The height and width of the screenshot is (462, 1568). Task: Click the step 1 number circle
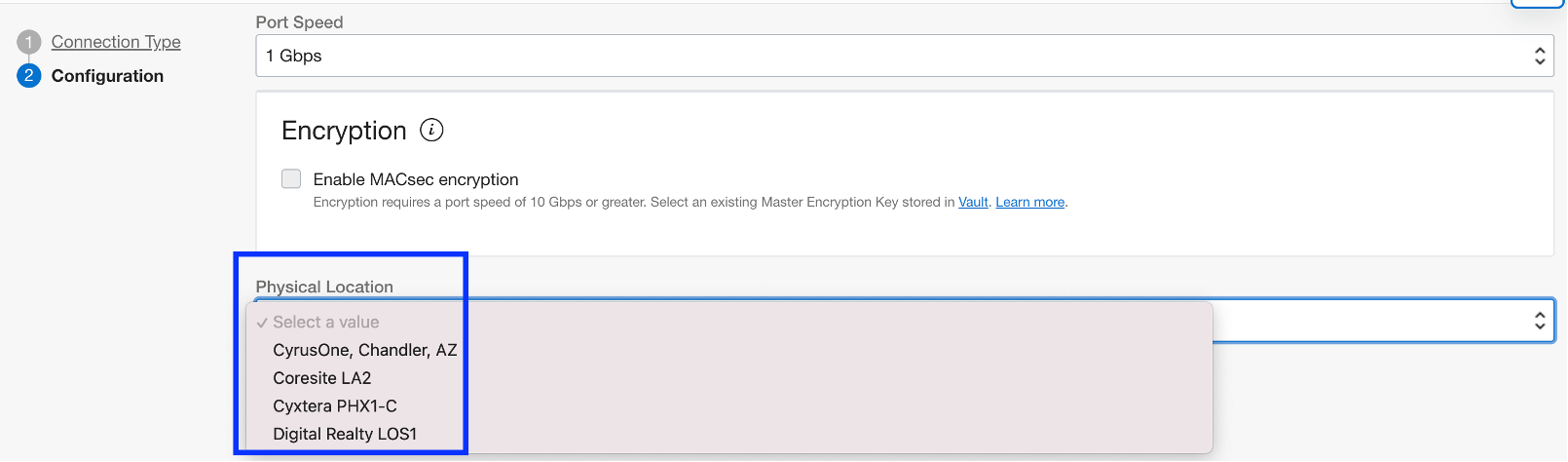point(28,42)
